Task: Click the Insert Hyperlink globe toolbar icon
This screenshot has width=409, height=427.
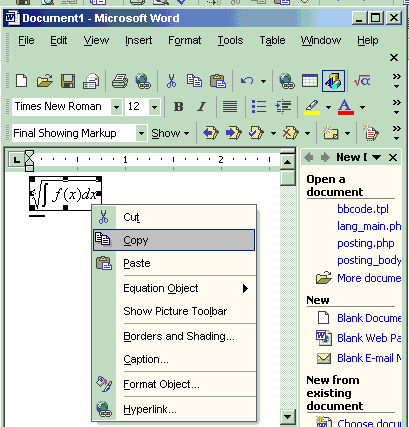Action: (x=287, y=81)
